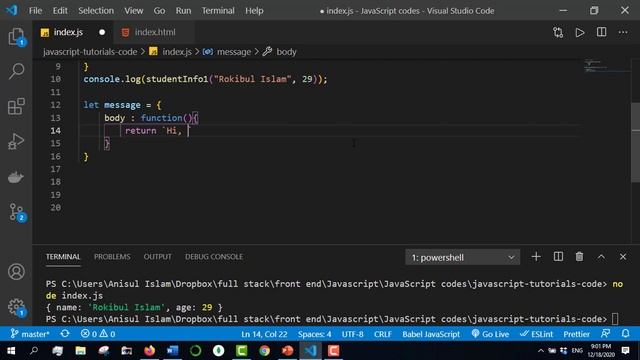Open Word from taskbar
This screenshot has width=640, height=360.
pos(173,351)
